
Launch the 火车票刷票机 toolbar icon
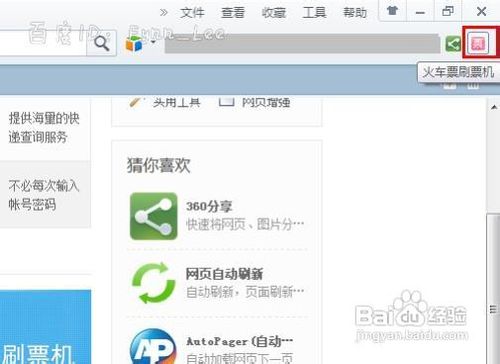[478, 43]
